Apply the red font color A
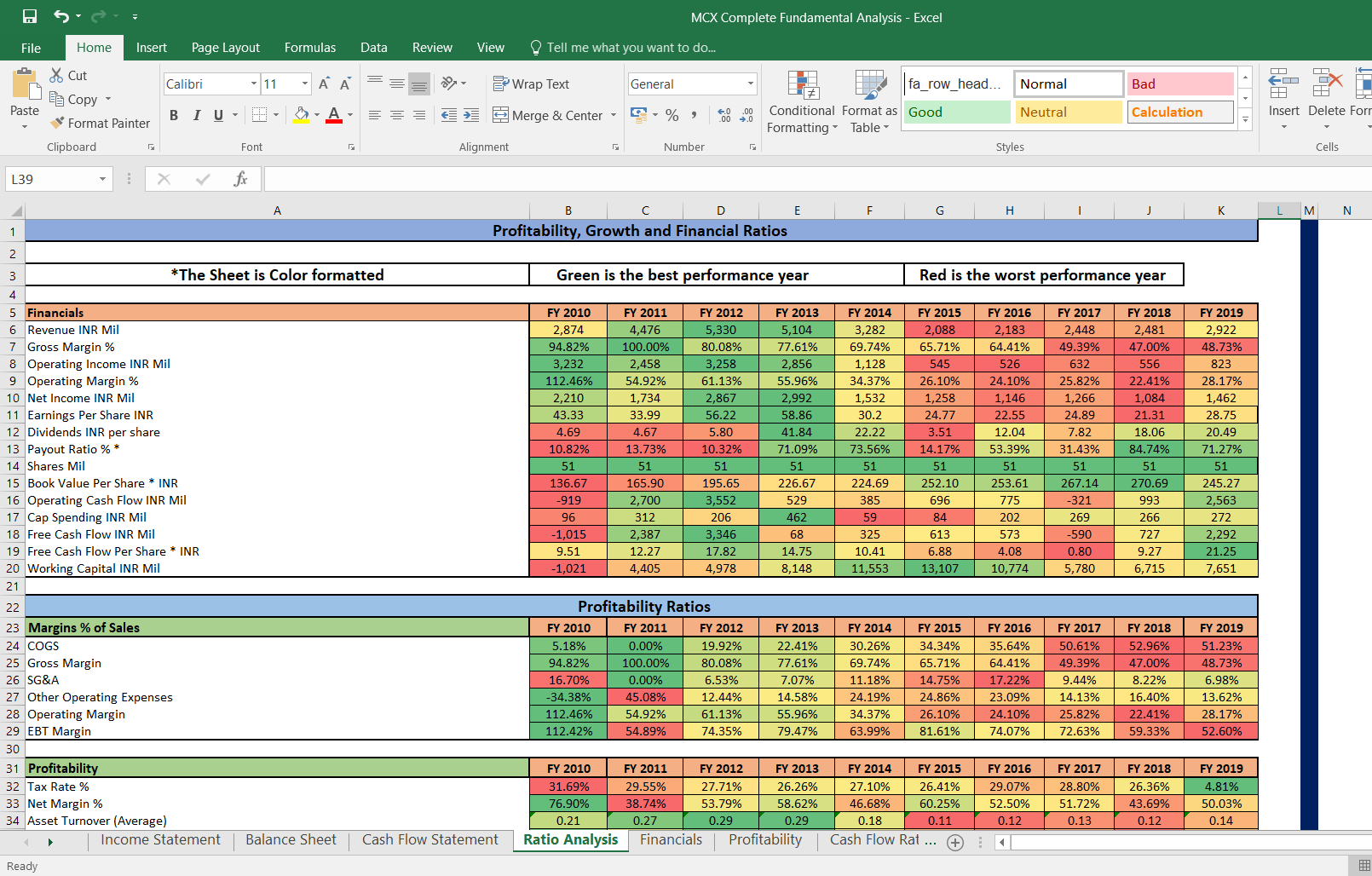This screenshot has width=1372, height=876. tap(334, 115)
